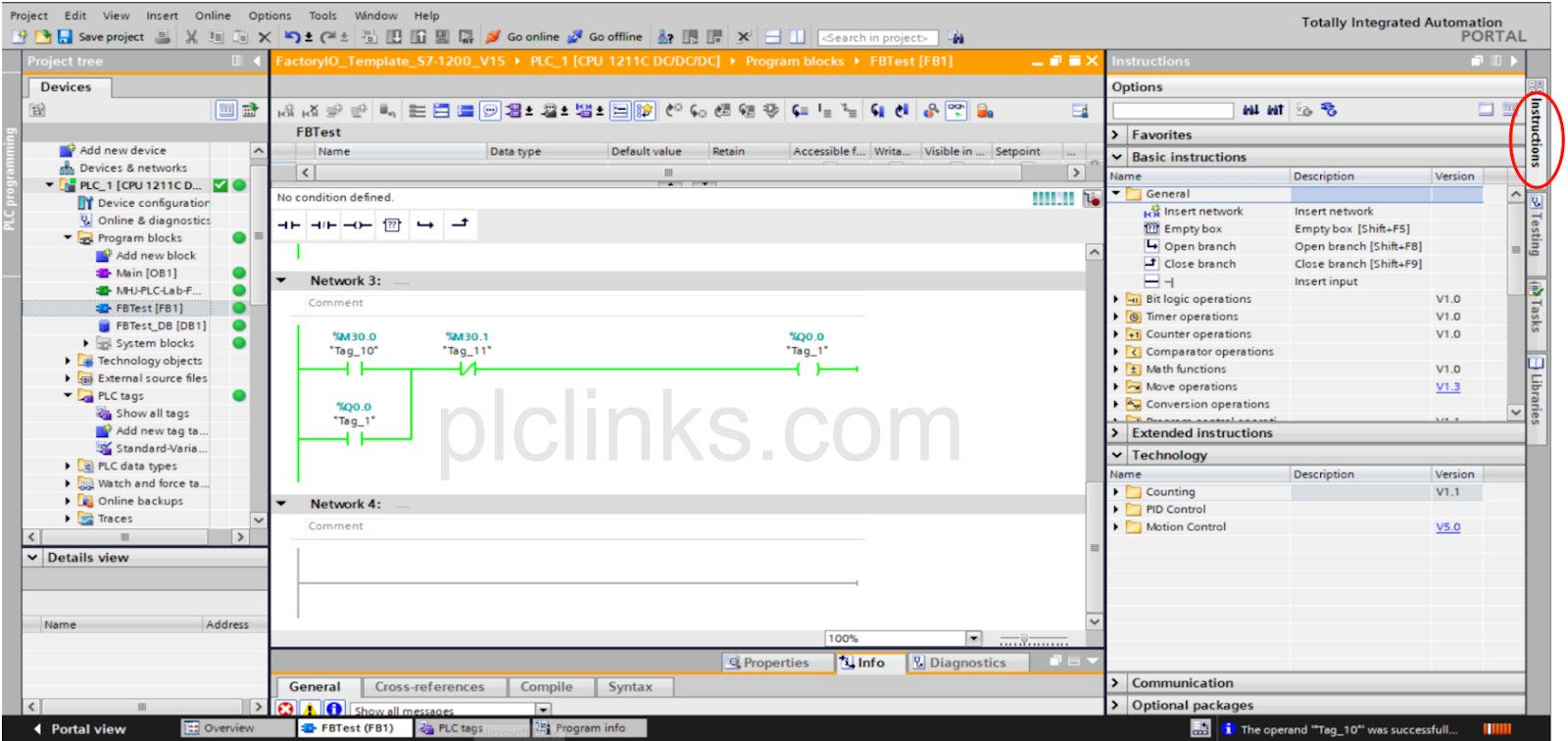Click the undo arrow icon
1568x741 pixels.
tap(293, 37)
